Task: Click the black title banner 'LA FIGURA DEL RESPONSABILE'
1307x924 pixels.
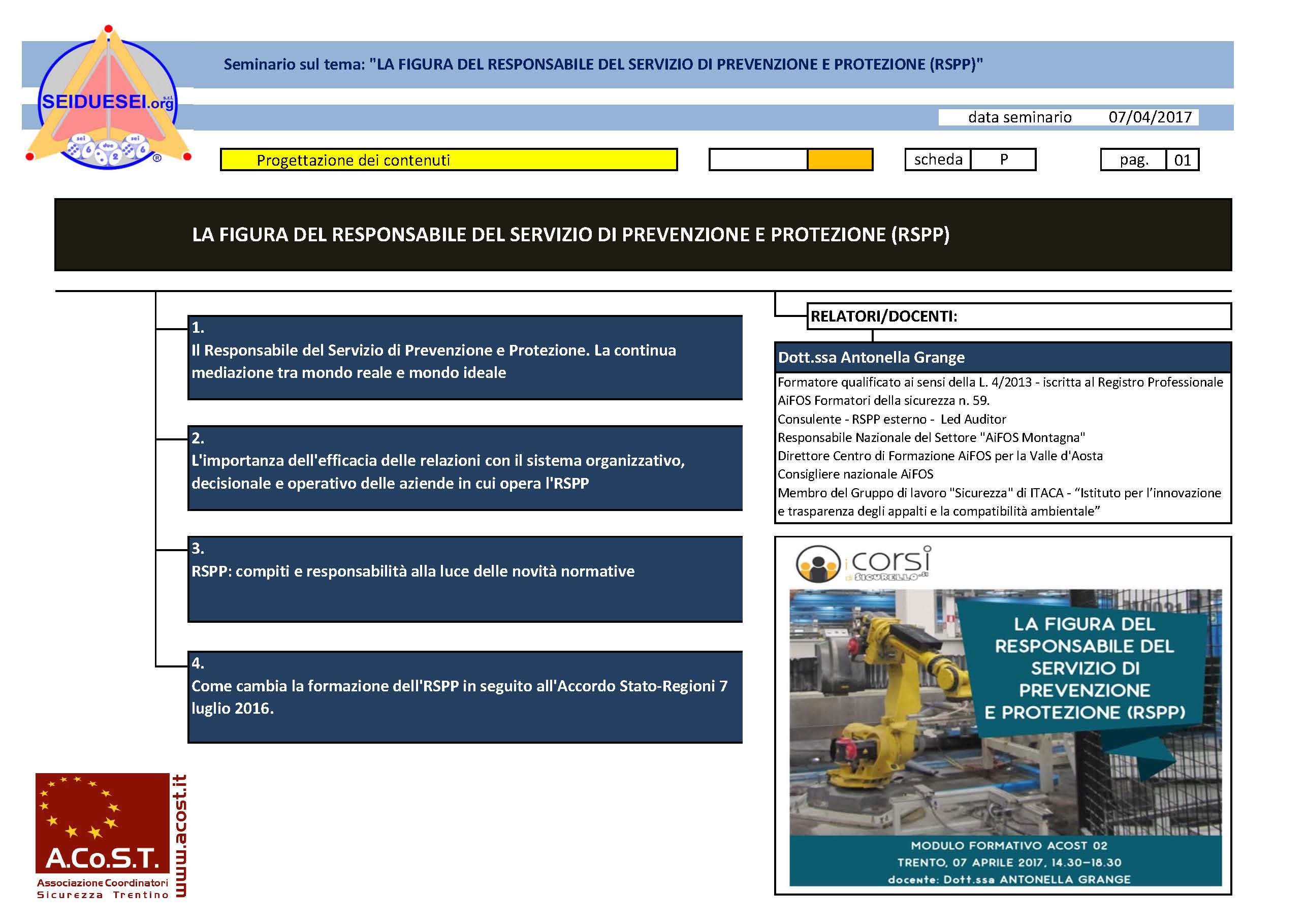Action: coord(643,235)
